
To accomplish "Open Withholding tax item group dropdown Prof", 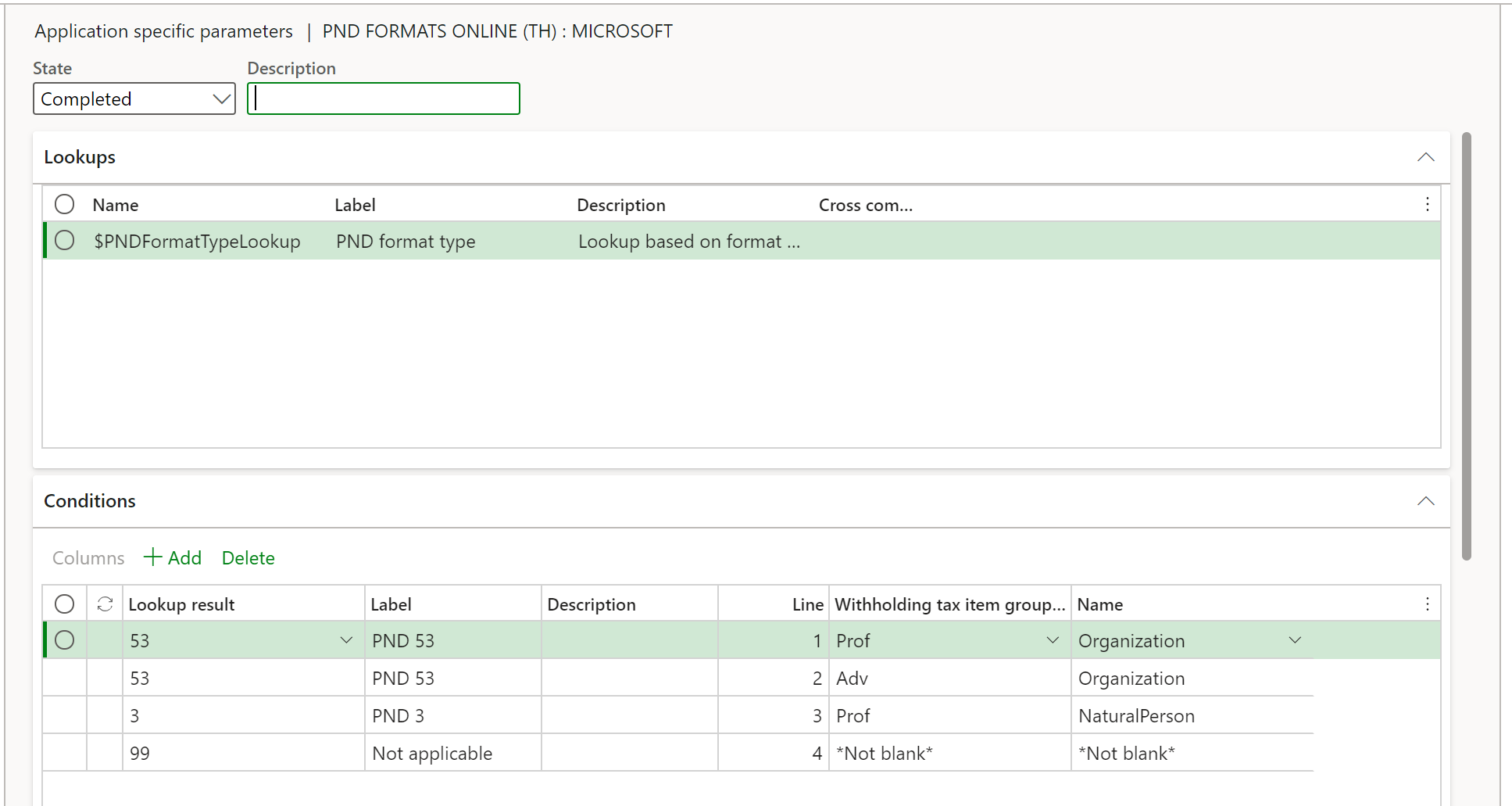I will coord(1053,640).
